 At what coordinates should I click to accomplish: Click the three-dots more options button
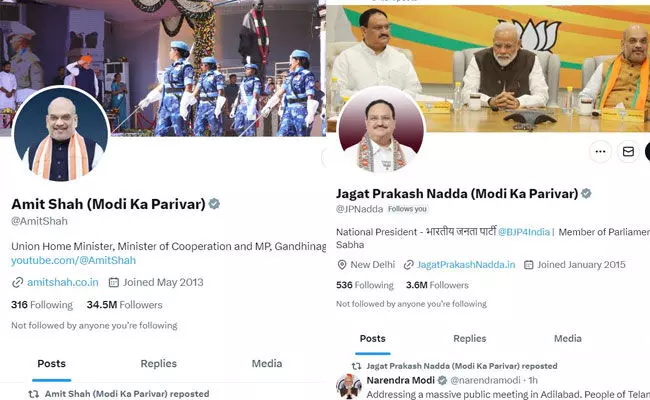600,152
